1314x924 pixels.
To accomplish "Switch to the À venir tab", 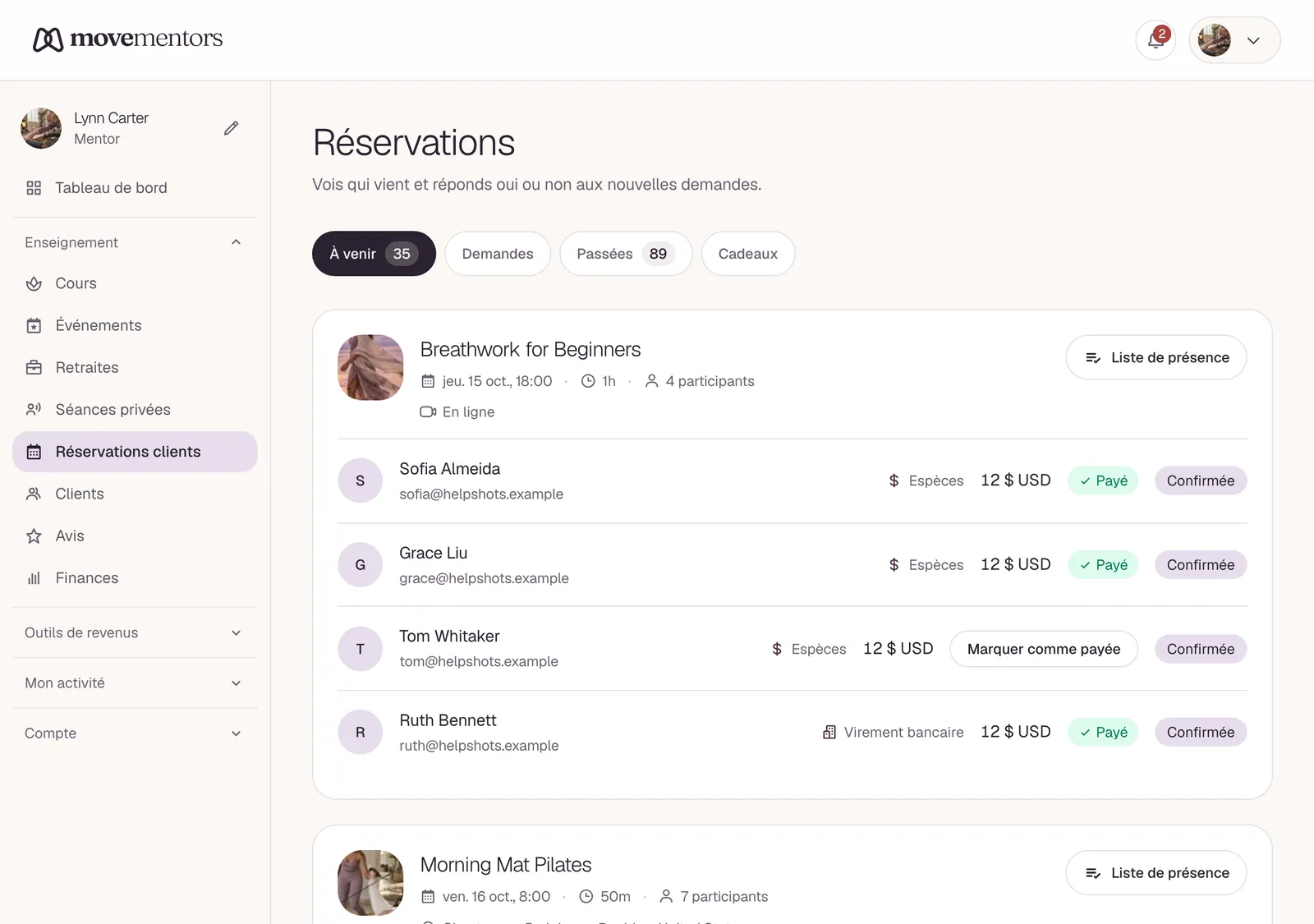I will click(x=374, y=254).
